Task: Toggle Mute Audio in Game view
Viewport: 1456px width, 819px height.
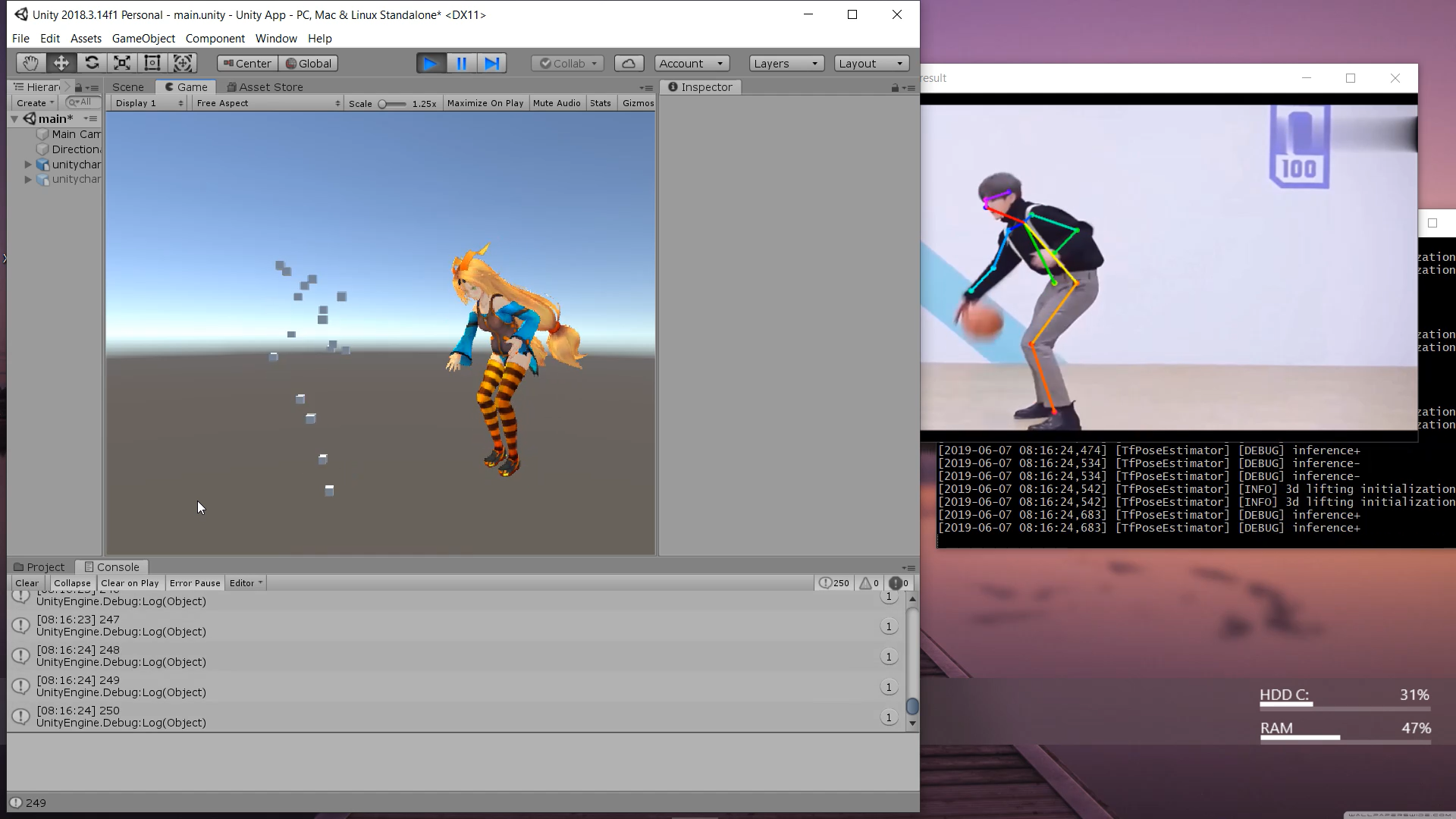Action: click(556, 103)
